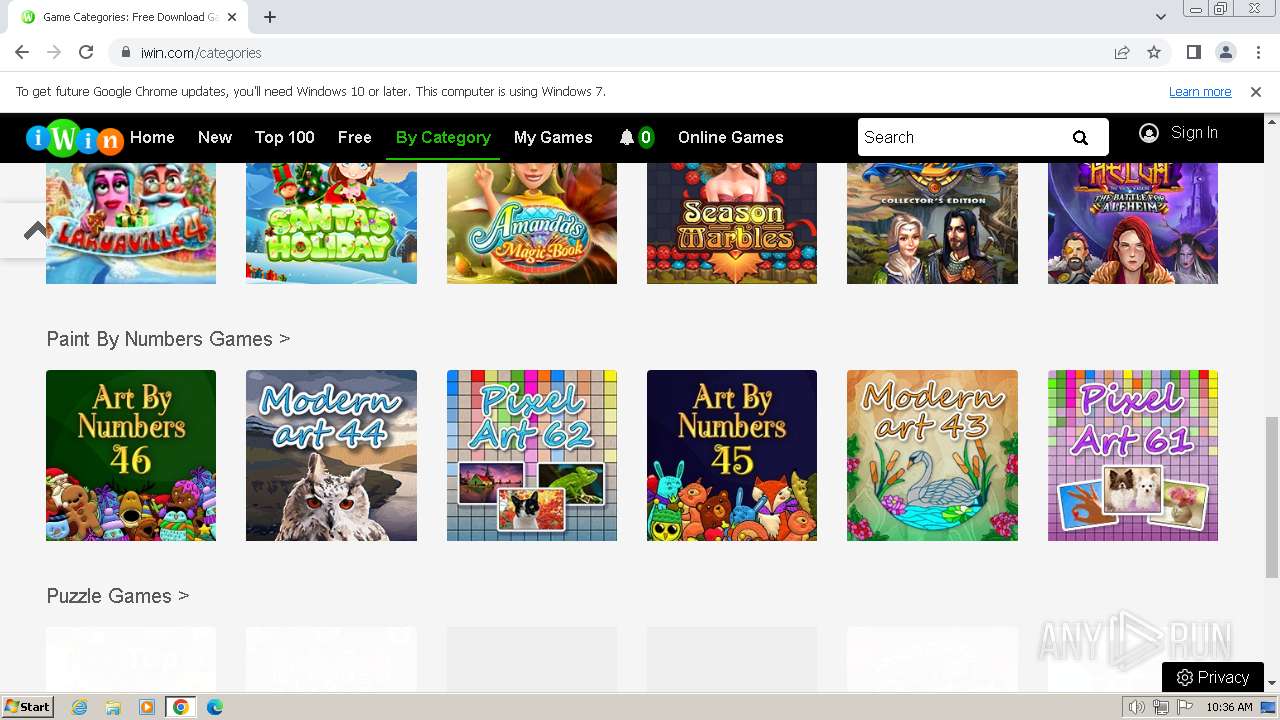The width and height of the screenshot is (1280, 720).
Task: Open Windows Media Player in taskbar
Action: [147, 707]
